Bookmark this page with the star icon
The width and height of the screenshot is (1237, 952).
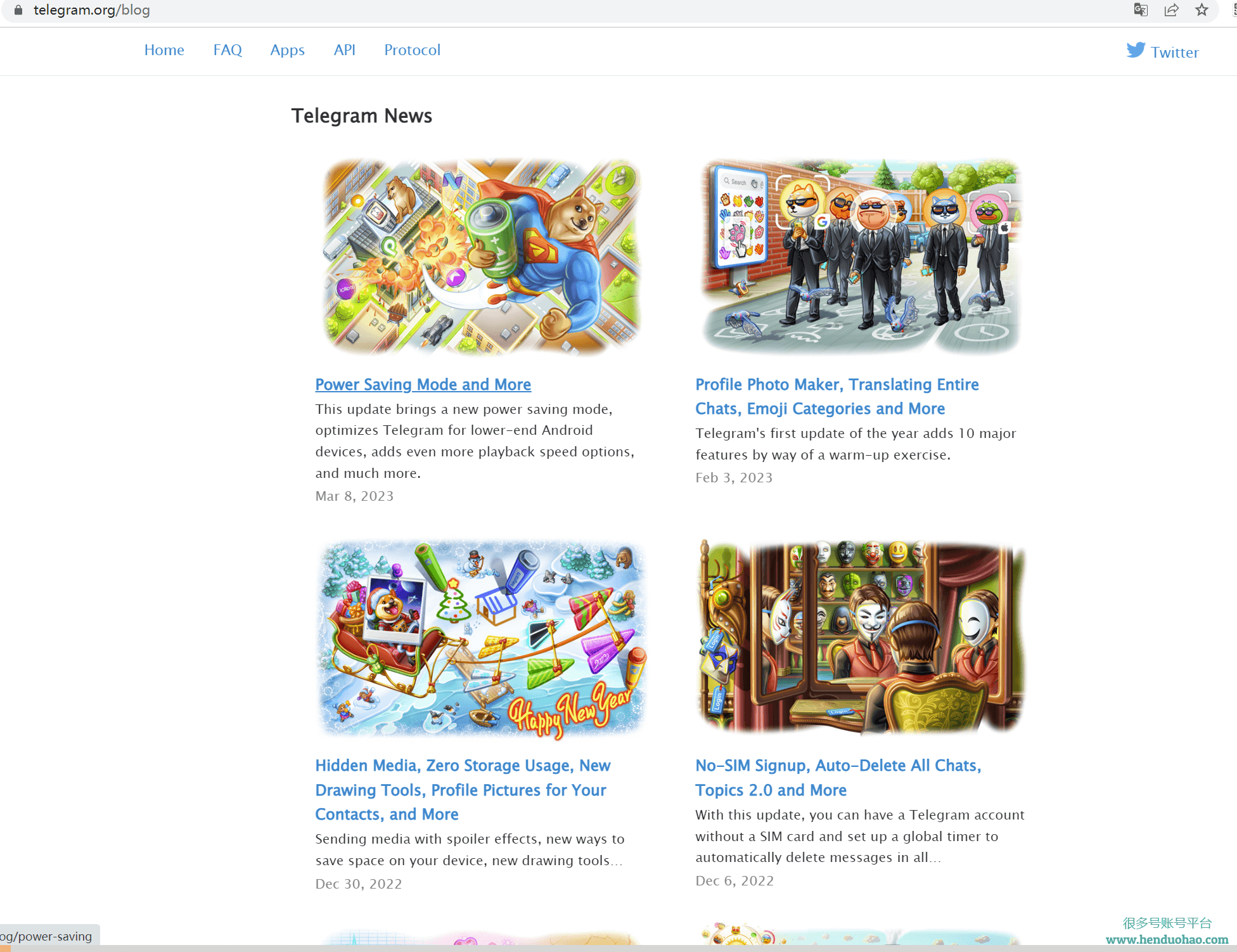click(x=1202, y=10)
